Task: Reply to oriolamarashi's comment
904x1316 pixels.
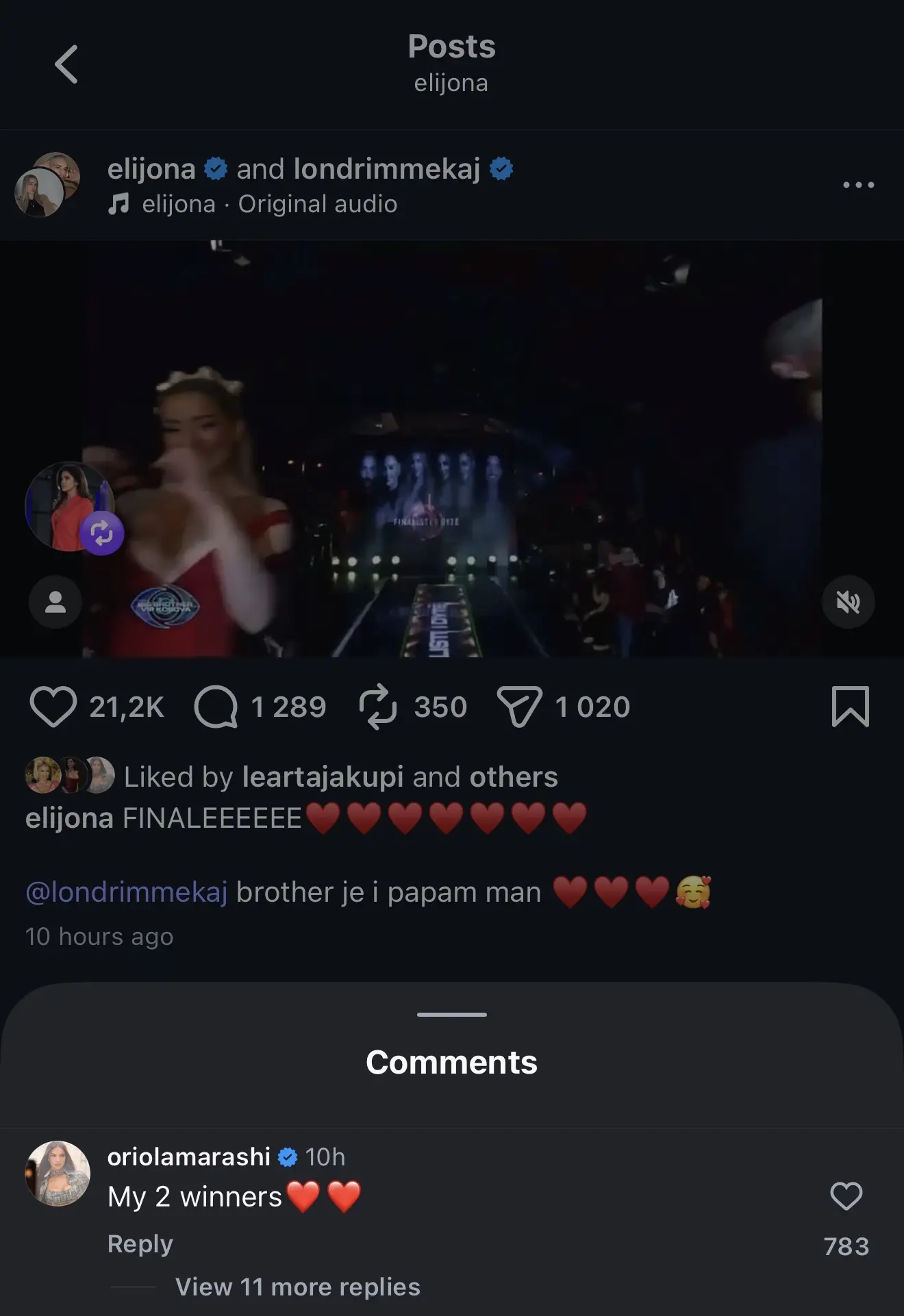Action: click(x=140, y=1244)
